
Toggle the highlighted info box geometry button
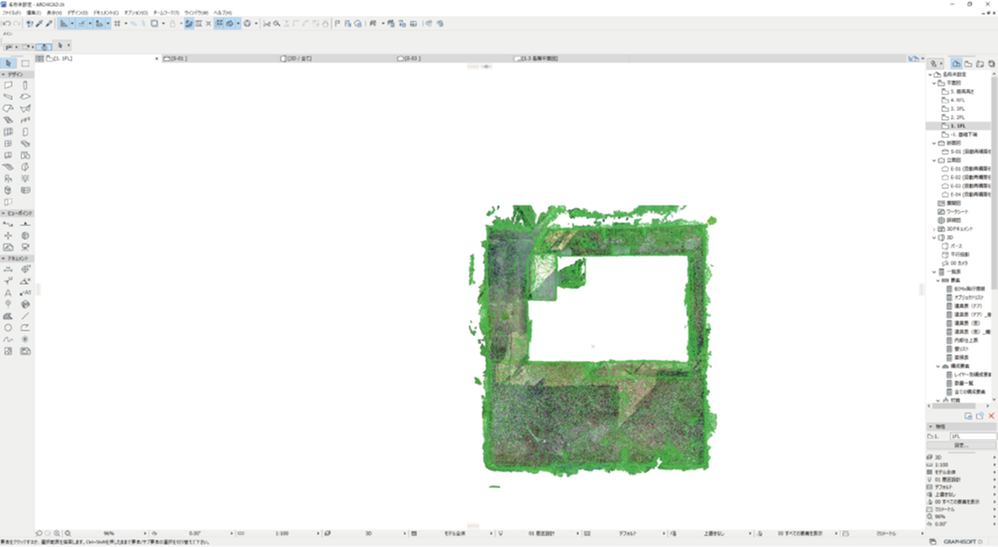pos(43,46)
